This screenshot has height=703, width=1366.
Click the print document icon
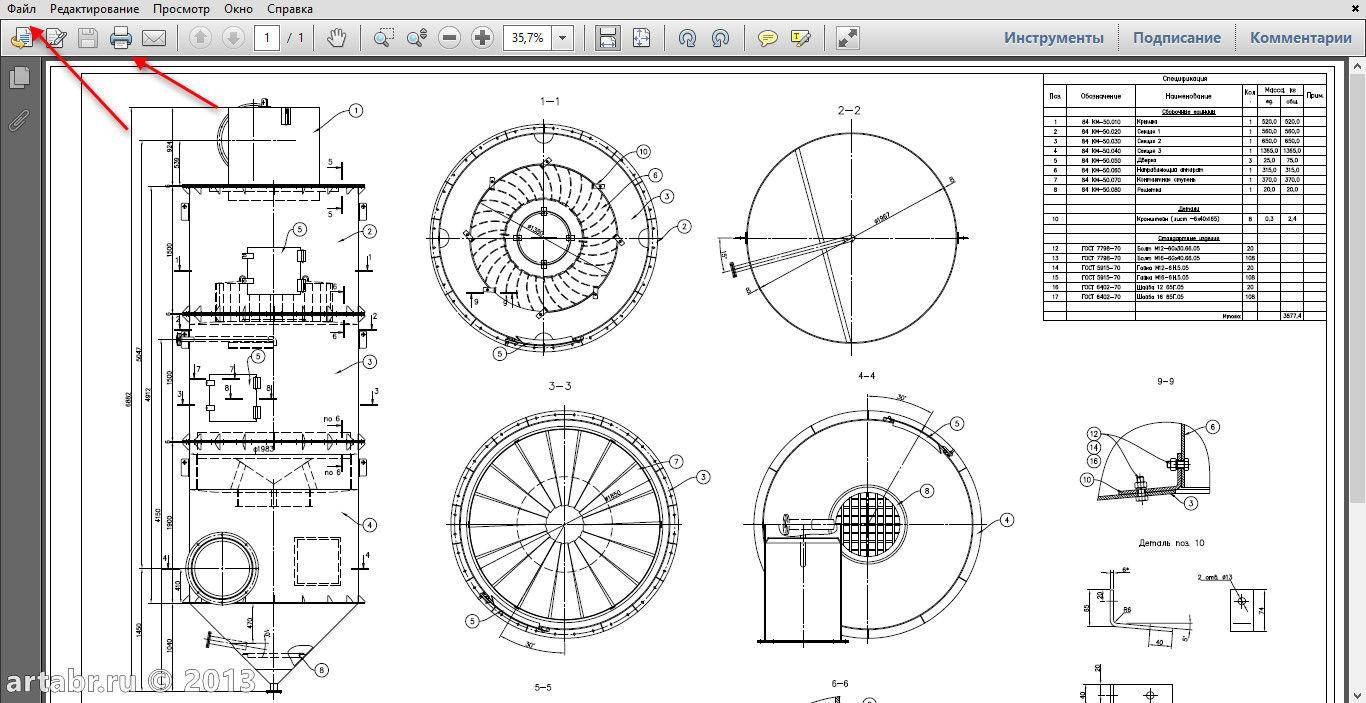pos(121,38)
